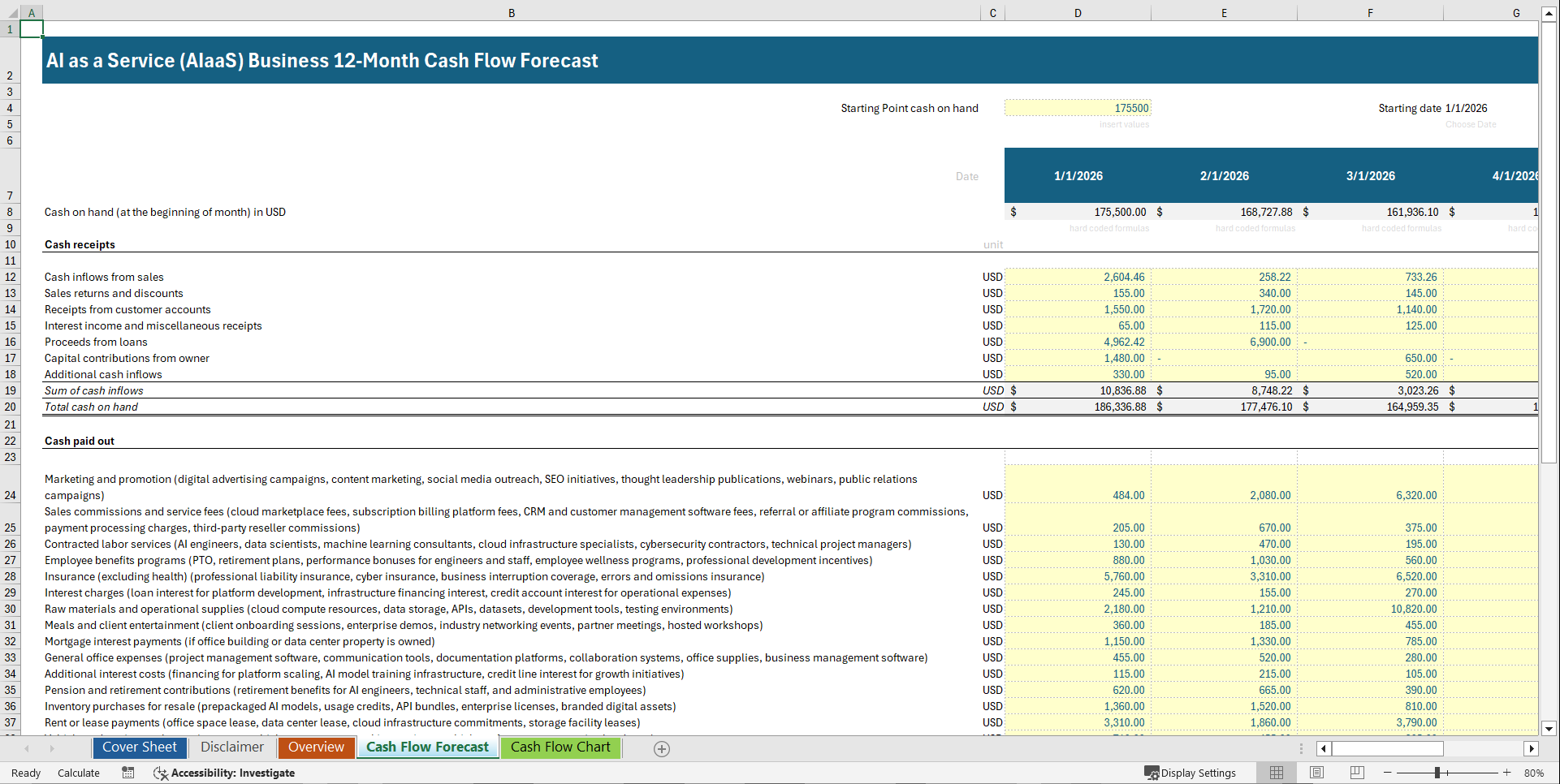Viewport: 1560px width, 784px height.
Task: Open Display Settings in the status bar
Action: (1191, 773)
